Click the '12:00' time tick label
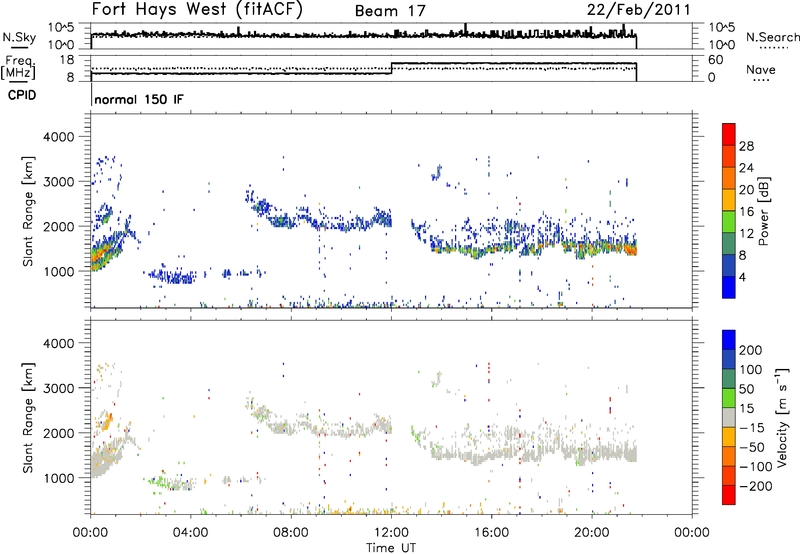Viewport: 800px width, 554px height. point(391,533)
